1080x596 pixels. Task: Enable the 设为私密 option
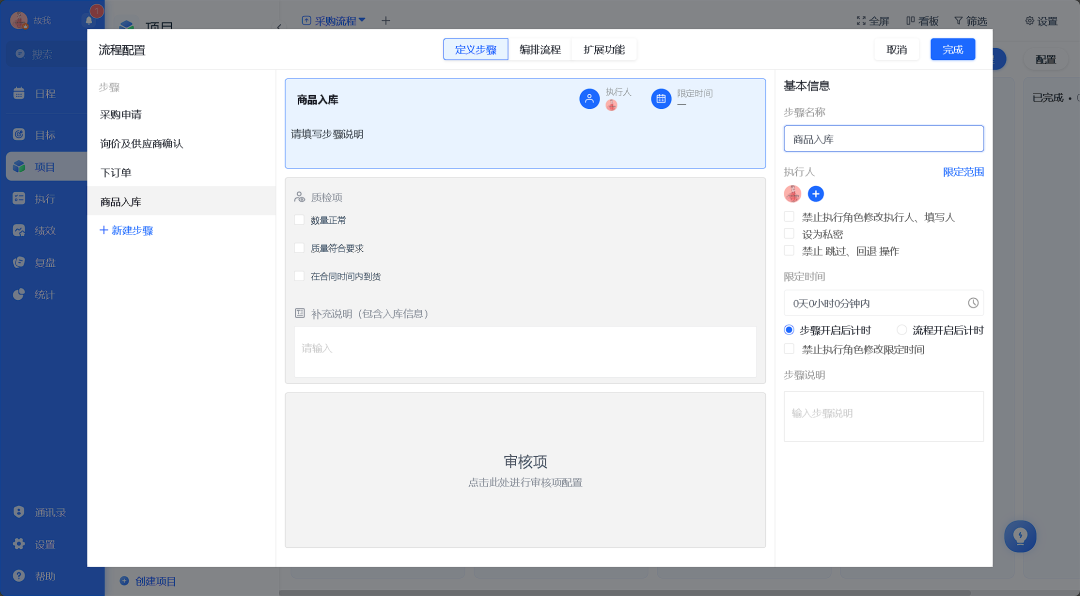tap(789, 233)
